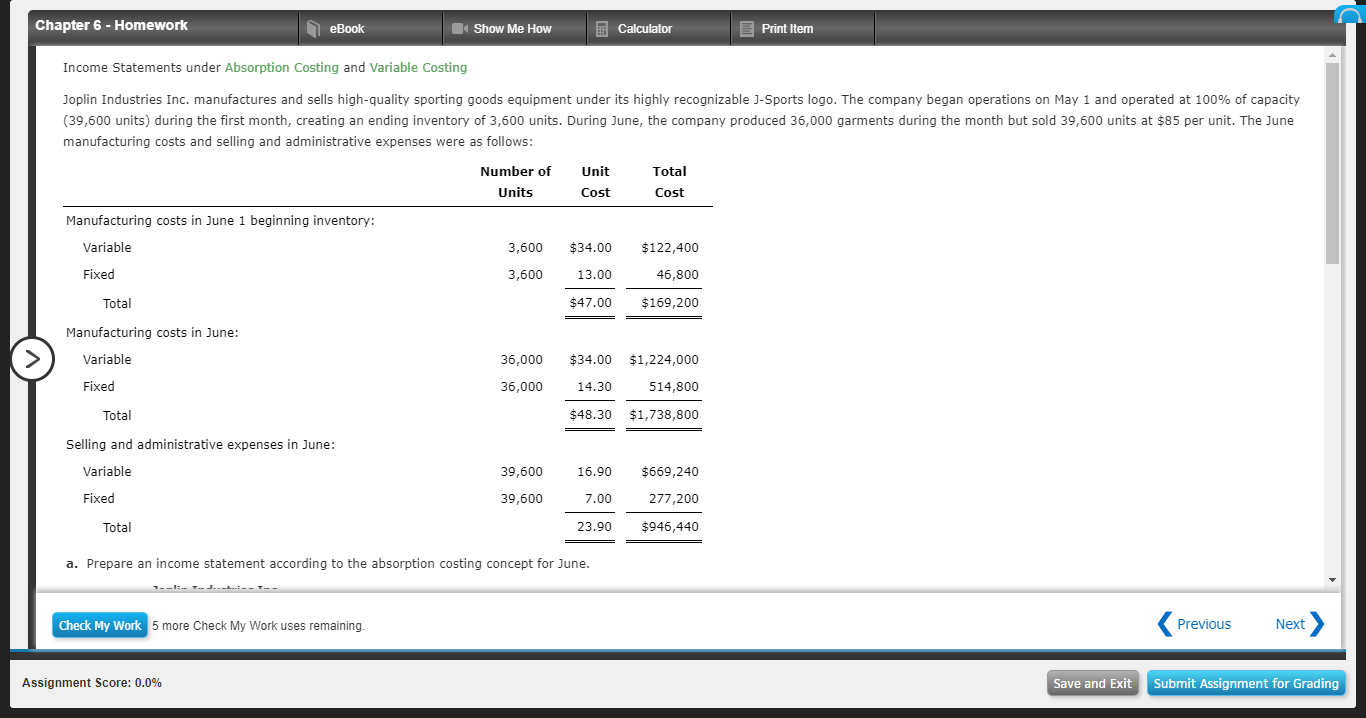Click the 23.90 unit cost cell

(594, 527)
